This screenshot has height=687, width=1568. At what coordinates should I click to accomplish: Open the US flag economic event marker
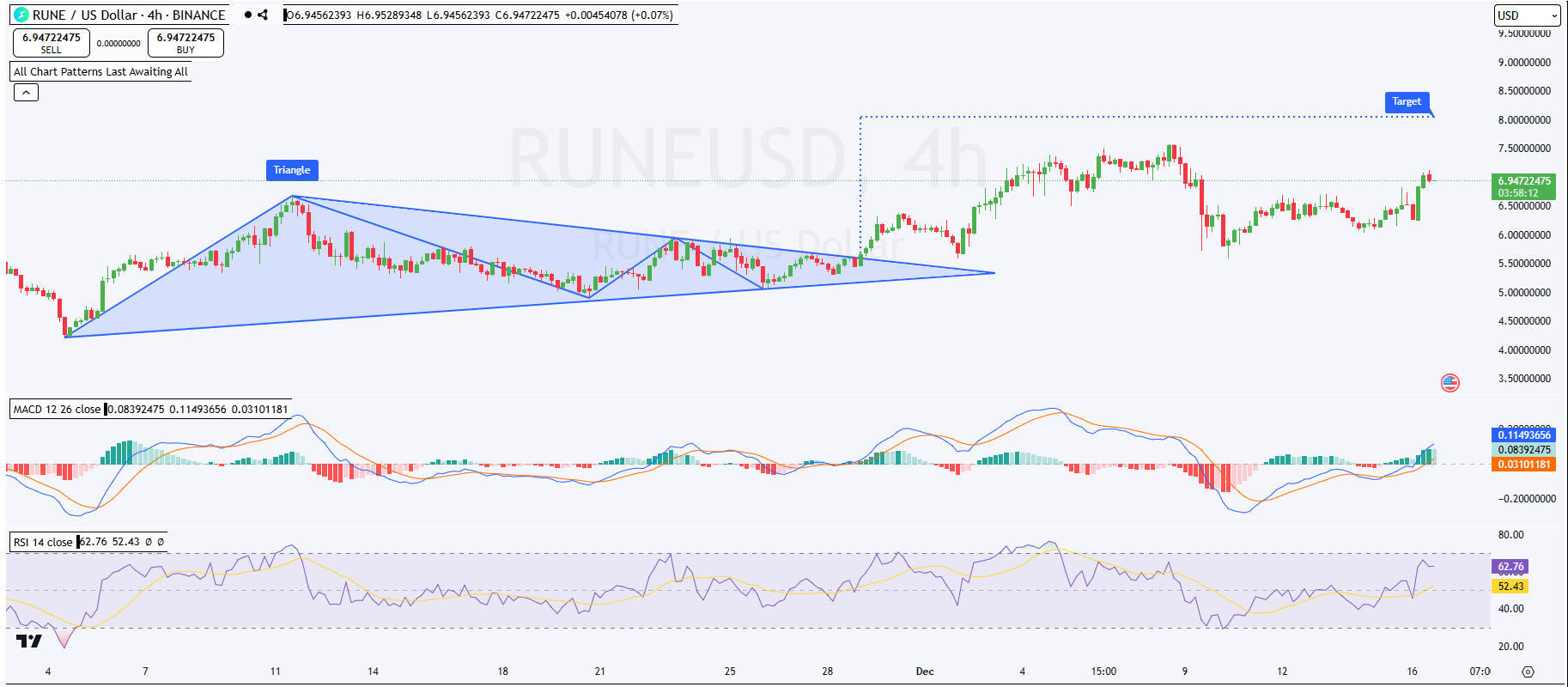(1450, 382)
